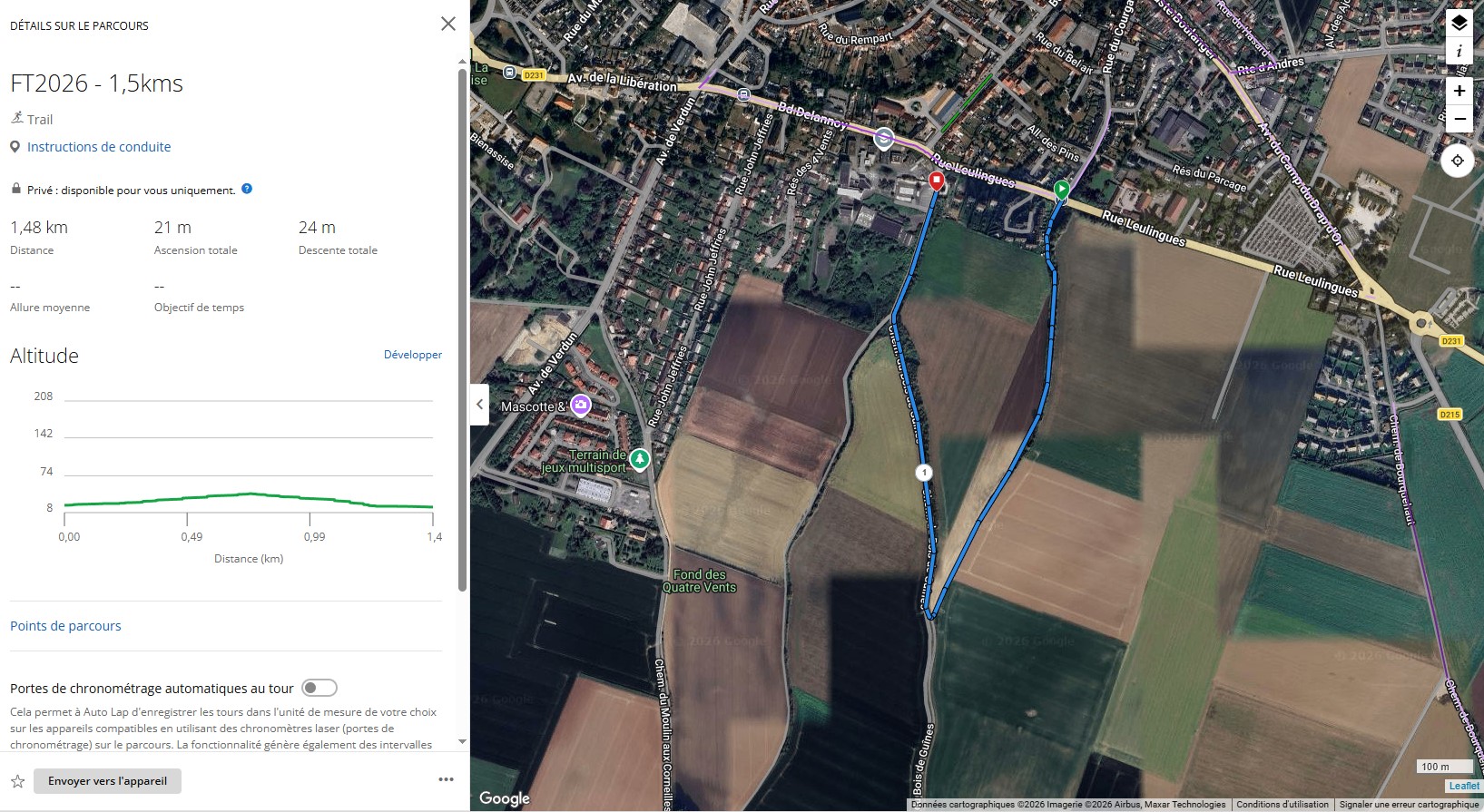Enable automatic lap timing gates toggle
Image resolution: width=1484 pixels, height=812 pixels.
pos(319,688)
